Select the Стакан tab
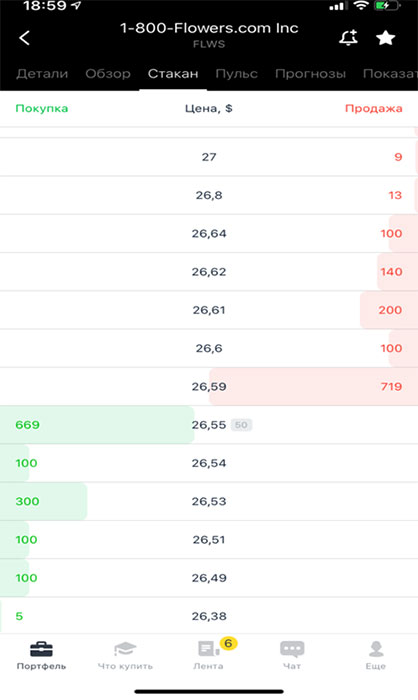Image resolution: width=418 pixels, height=700 pixels. click(173, 74)
